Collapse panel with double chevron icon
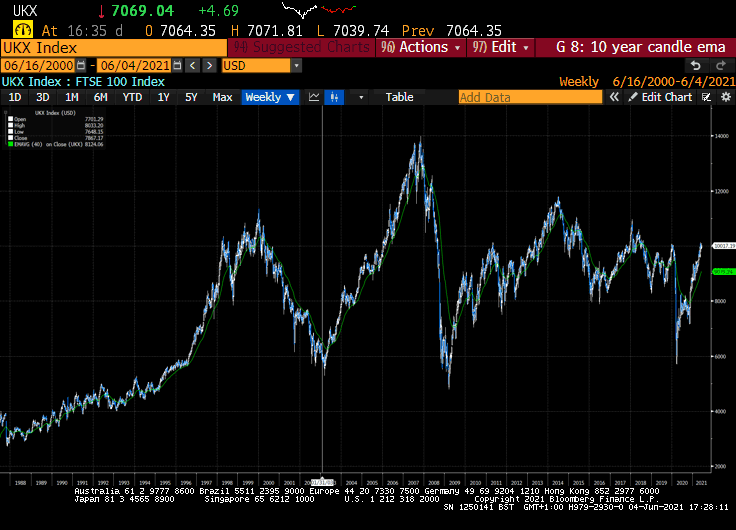Image resolution: width=736 pixels, height=530 pixels. pos(616,97)
